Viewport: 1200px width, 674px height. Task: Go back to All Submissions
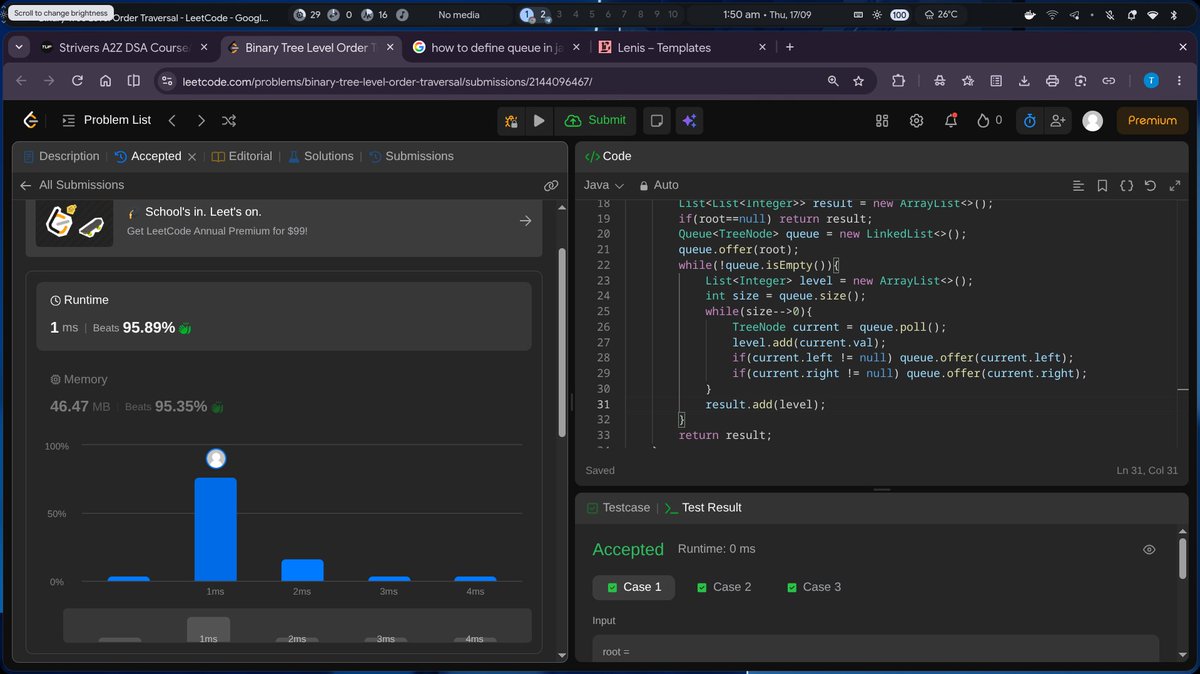click(72, 185)
